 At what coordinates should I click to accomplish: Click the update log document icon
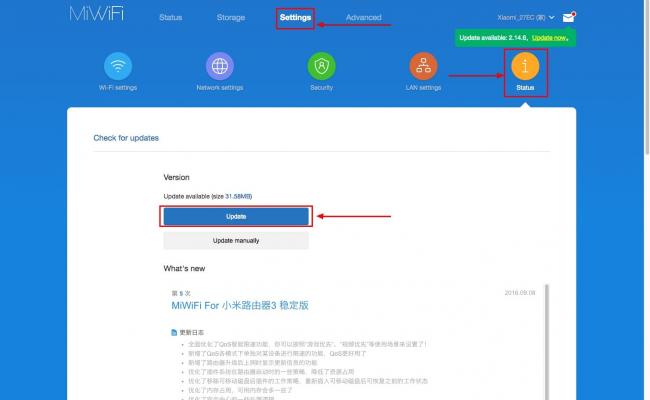[x=174, y=331]
